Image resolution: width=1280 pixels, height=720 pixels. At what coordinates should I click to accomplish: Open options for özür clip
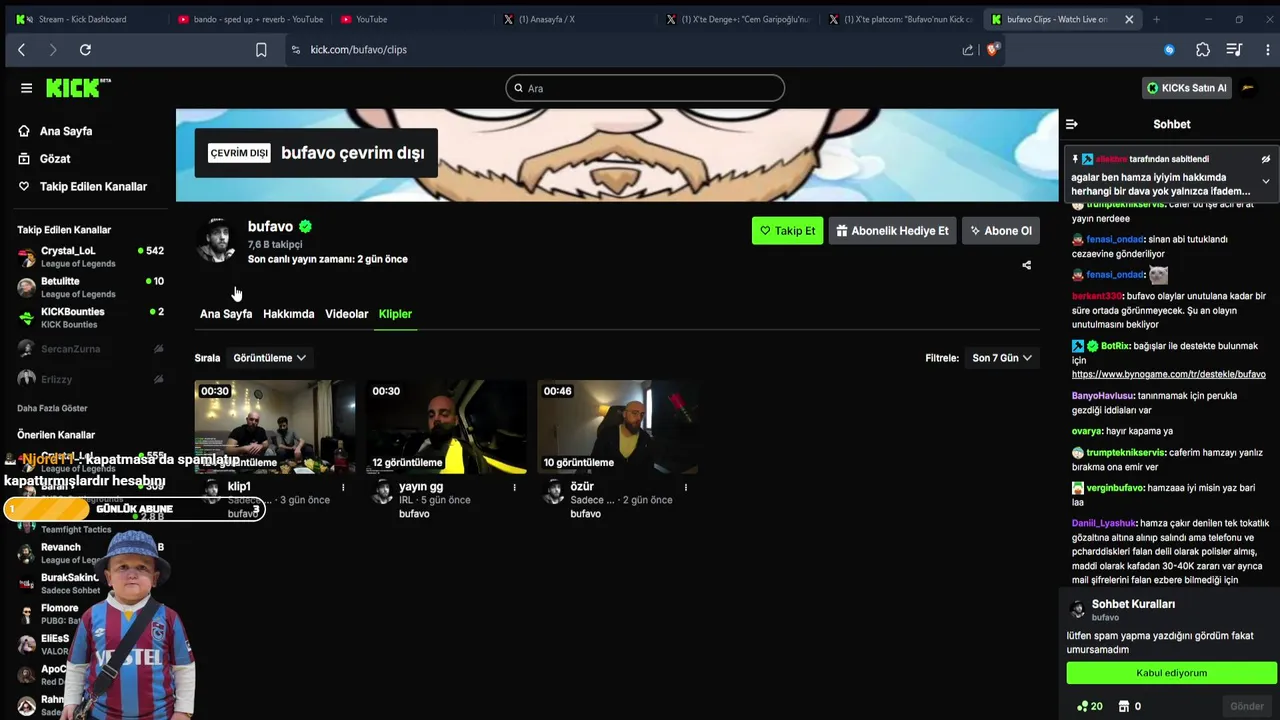click(686, 488)
